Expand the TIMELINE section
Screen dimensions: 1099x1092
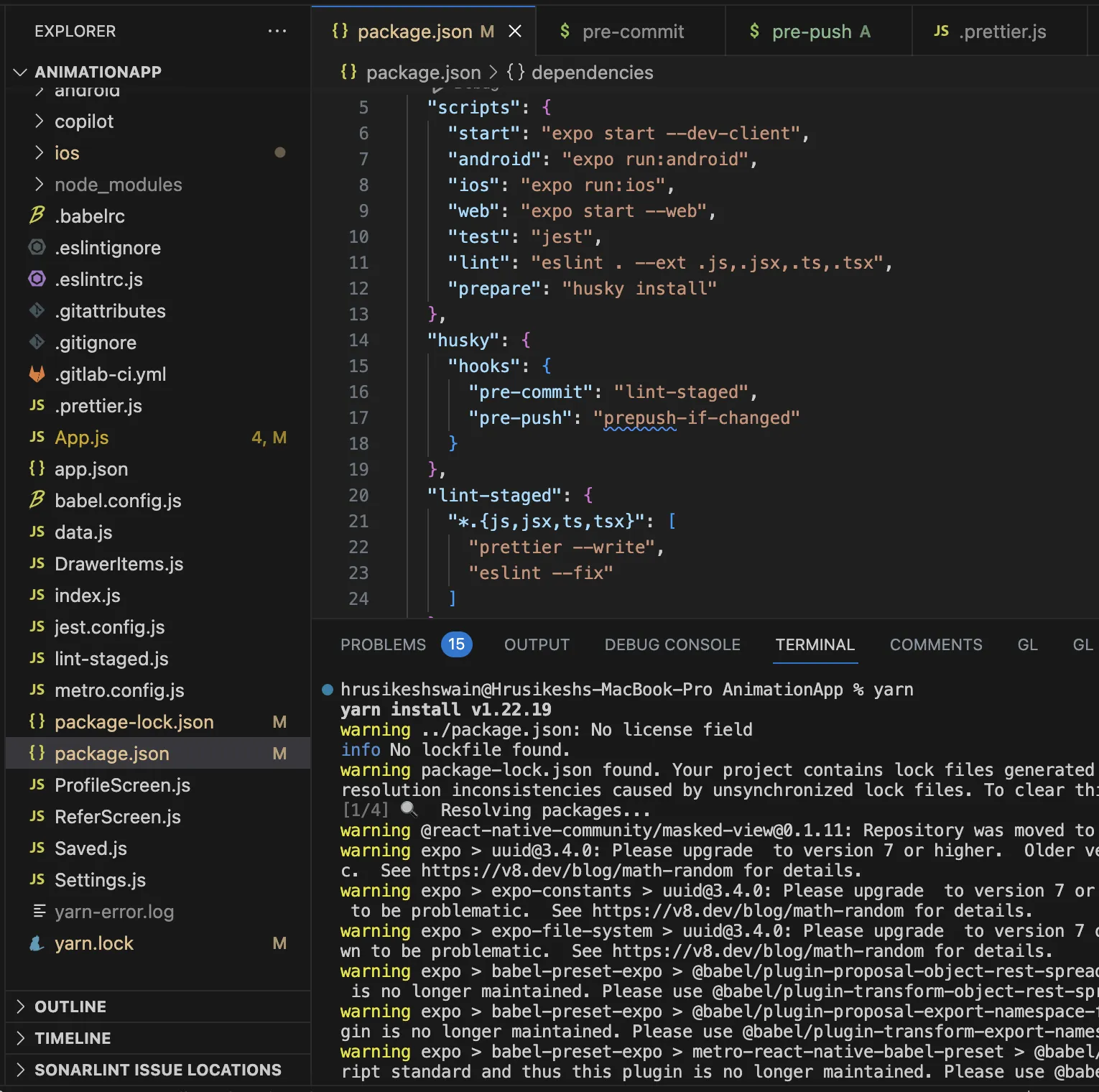click(20, 1038)
